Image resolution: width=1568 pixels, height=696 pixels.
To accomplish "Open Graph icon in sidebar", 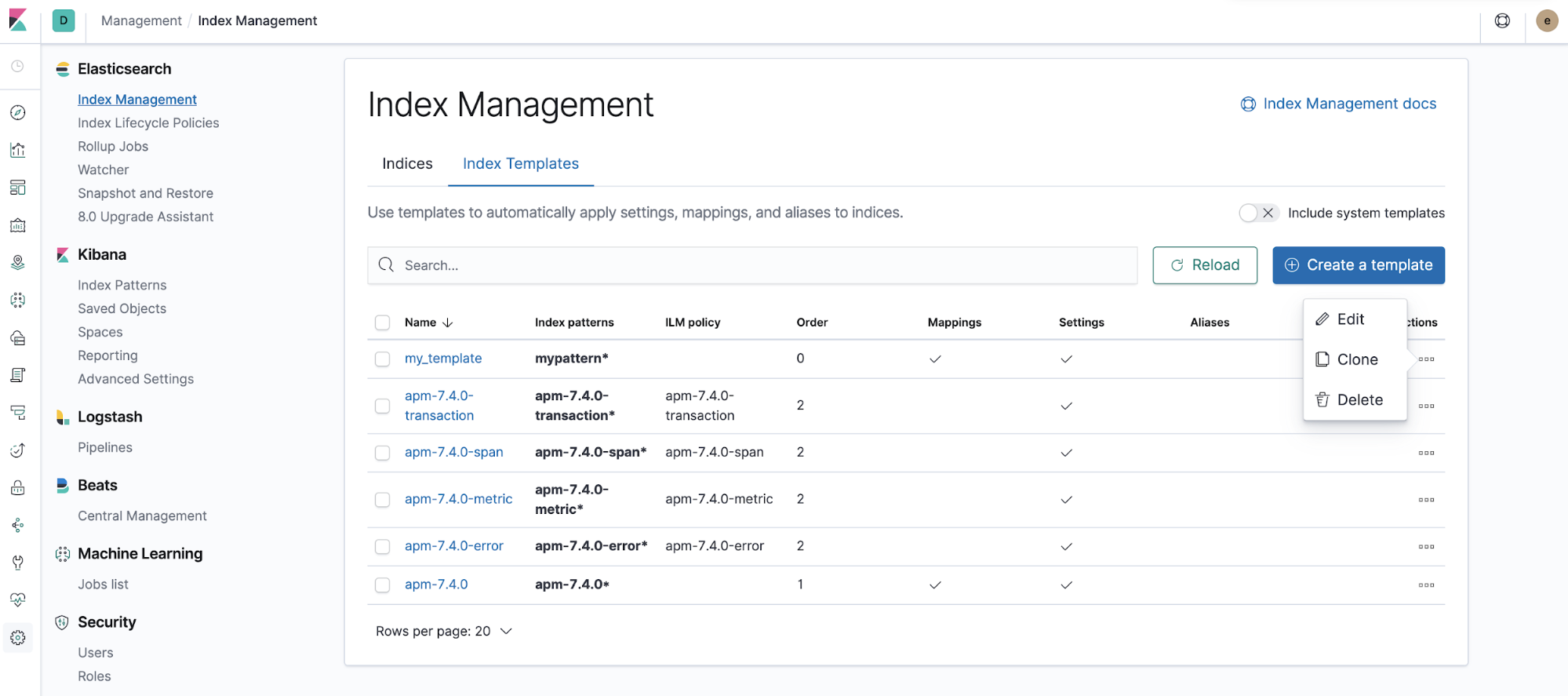I will click(18, 525).
